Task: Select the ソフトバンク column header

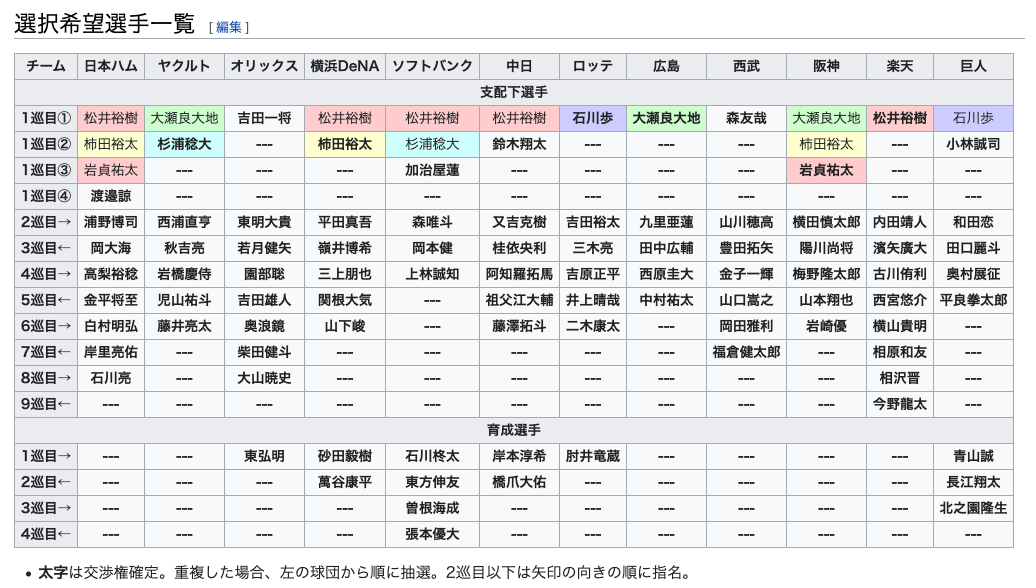Action: (433, 66)
